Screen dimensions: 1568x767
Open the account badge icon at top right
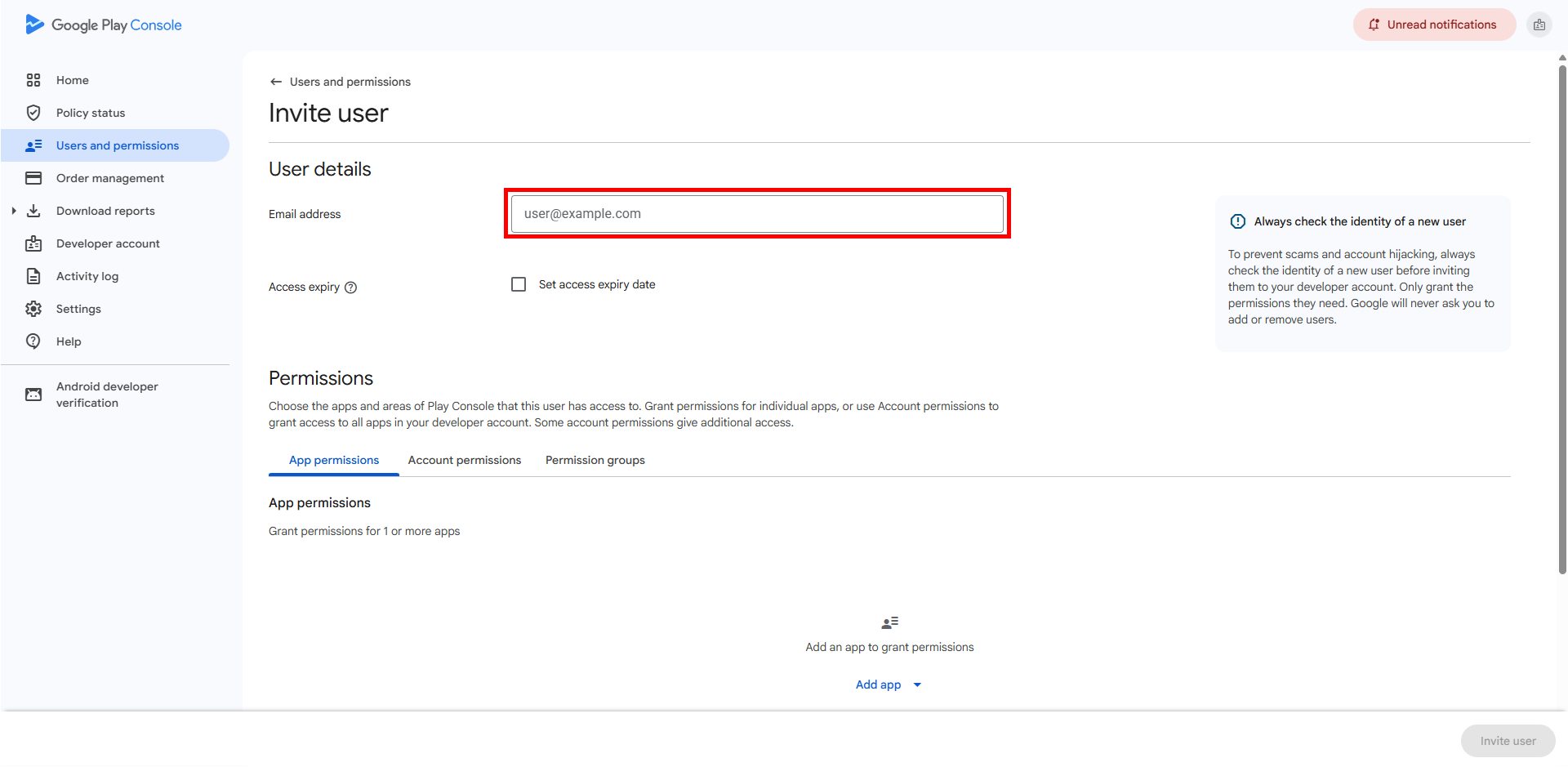click(1539, 25)
